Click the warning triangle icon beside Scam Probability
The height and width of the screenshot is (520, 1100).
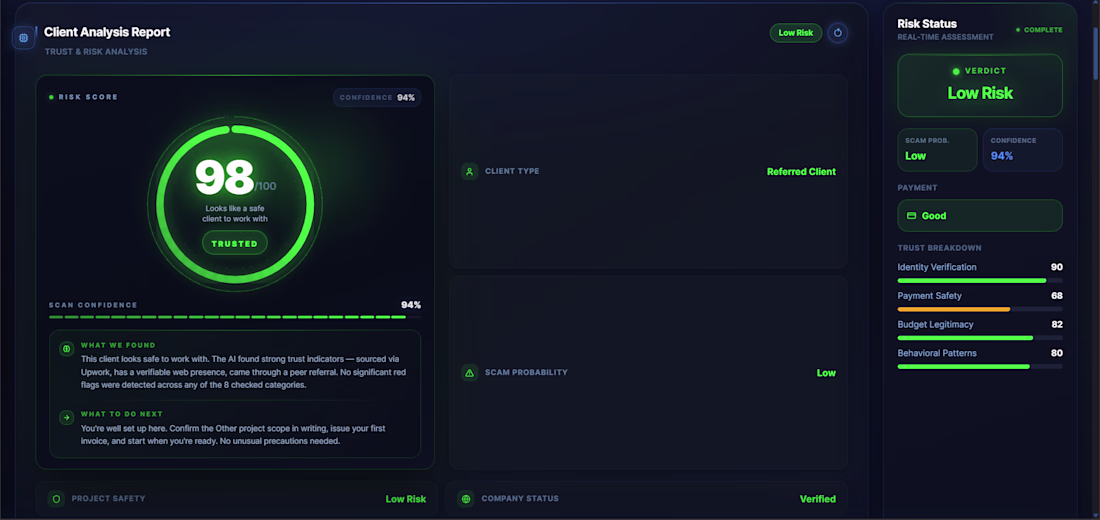point(469,373)
